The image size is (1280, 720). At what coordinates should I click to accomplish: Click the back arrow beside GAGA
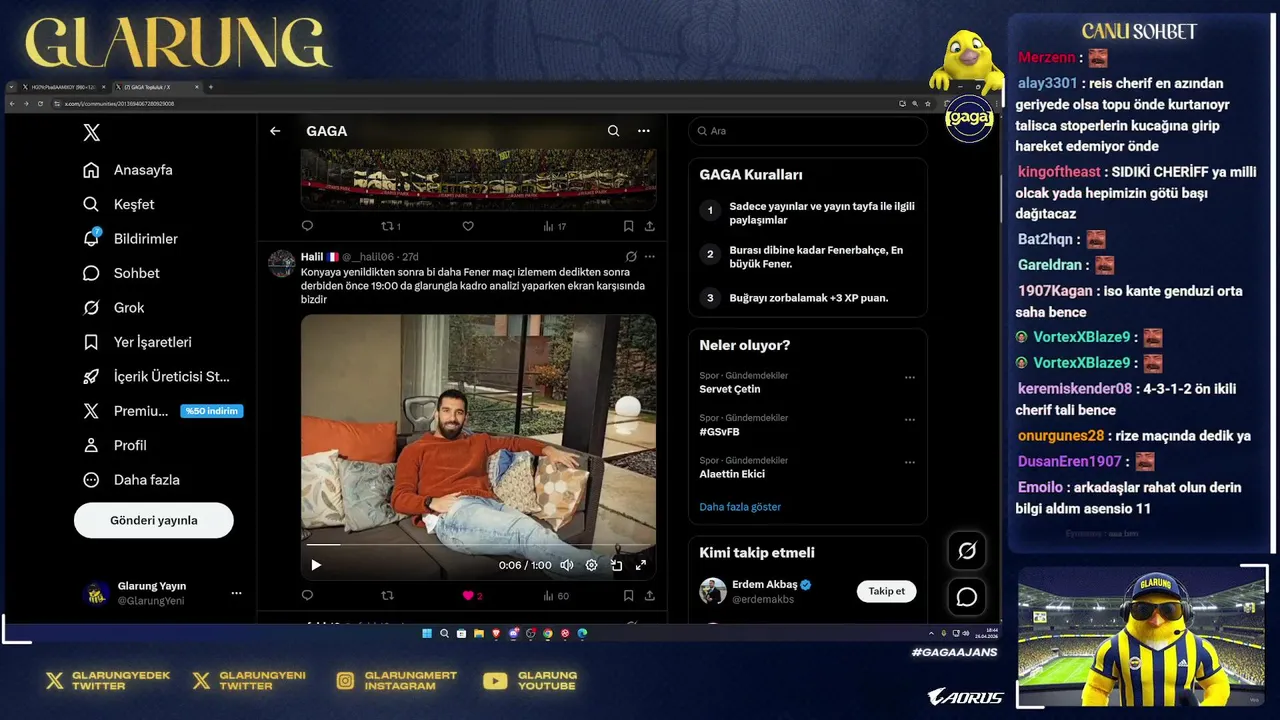pyautogui.click(x=275, y=131)
